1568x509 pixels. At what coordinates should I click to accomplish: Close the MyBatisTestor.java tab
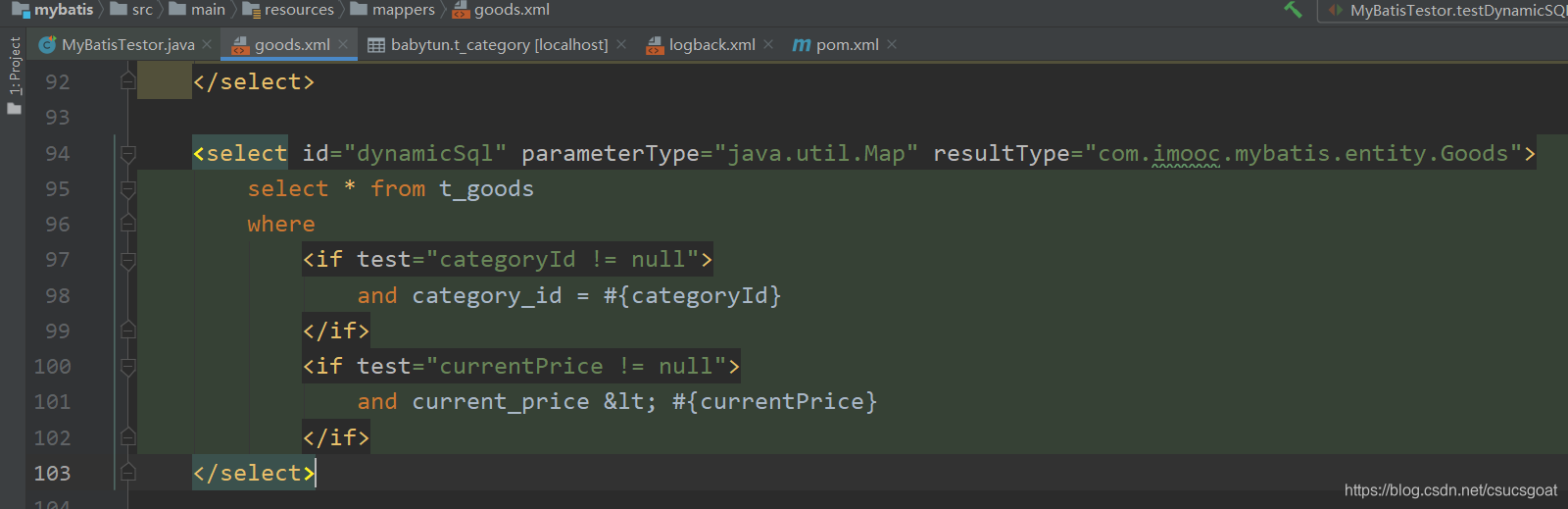(x=207, y=45)
